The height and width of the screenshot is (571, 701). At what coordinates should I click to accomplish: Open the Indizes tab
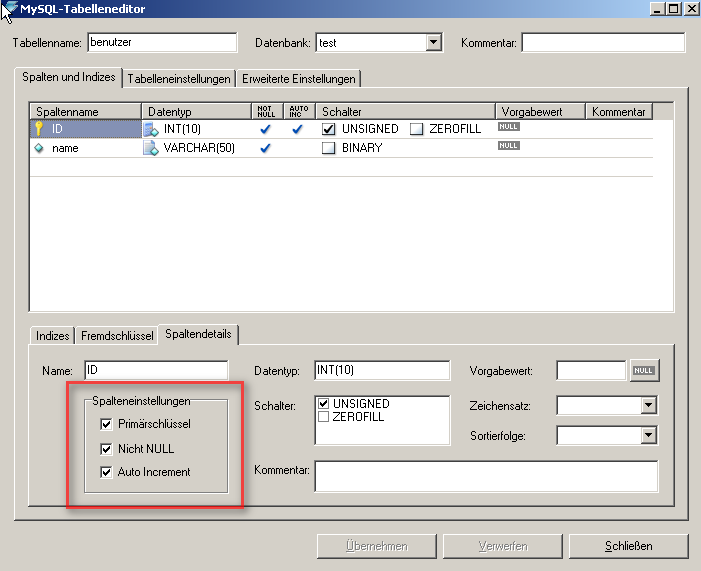point(52,336)
